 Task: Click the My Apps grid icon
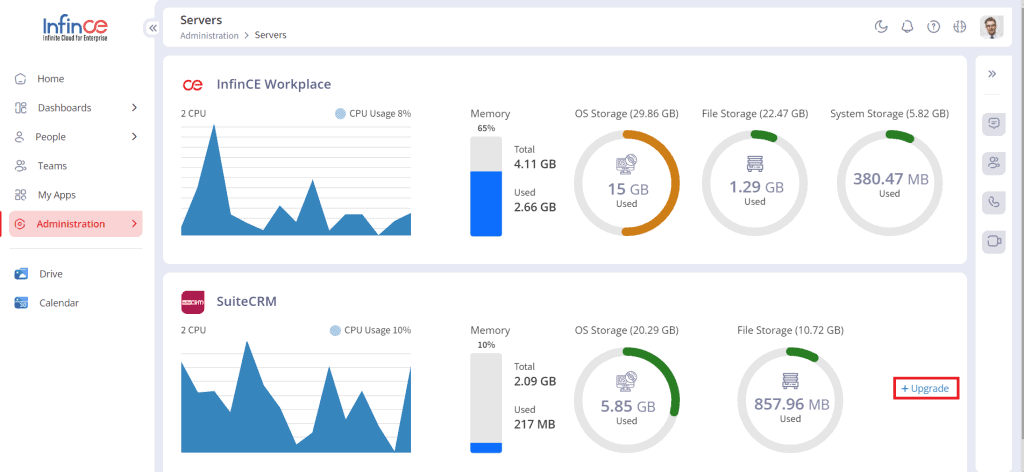tap(20, 195)
